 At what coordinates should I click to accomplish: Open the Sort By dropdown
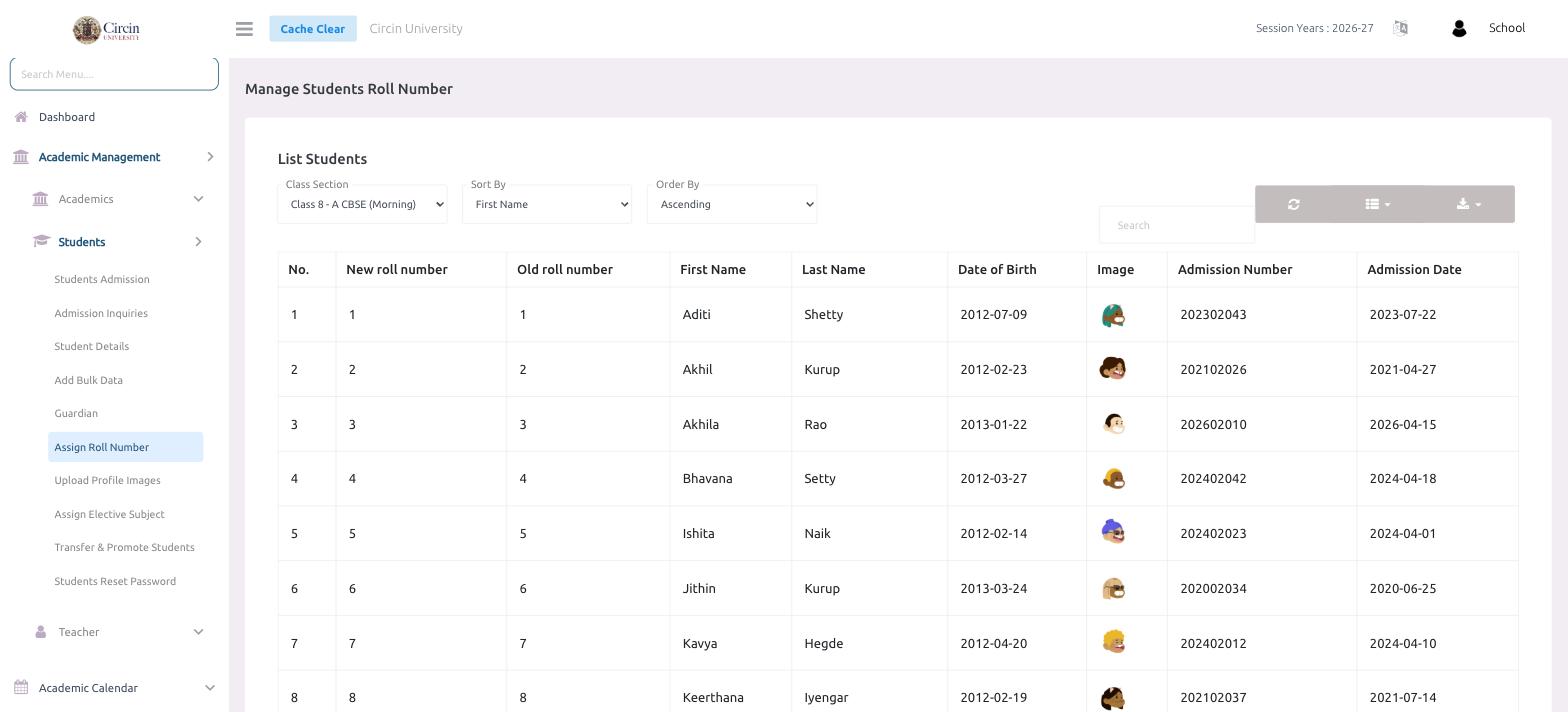(547, 204)
